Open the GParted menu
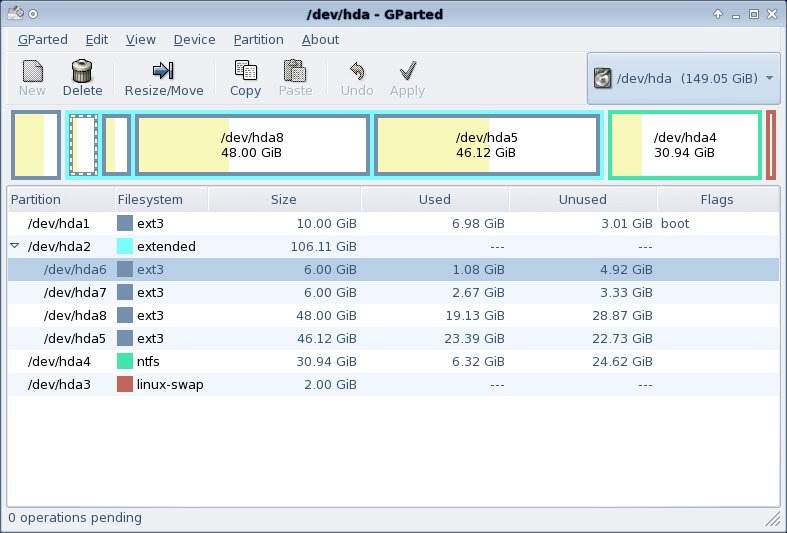Screen dimensions: 787x533 [43, 40]
